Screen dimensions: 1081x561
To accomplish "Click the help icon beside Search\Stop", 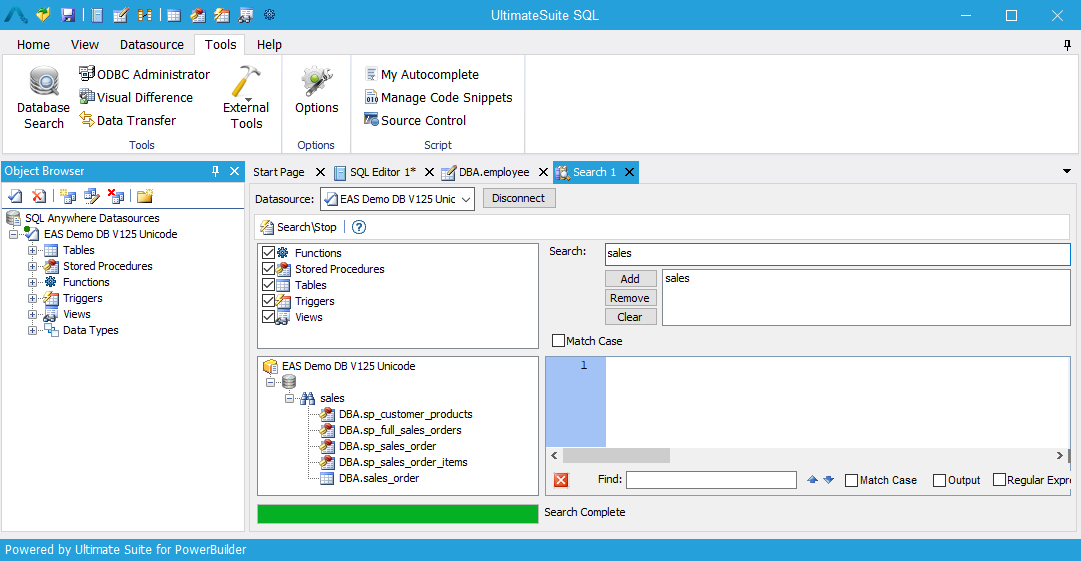I will coord(359,227).
